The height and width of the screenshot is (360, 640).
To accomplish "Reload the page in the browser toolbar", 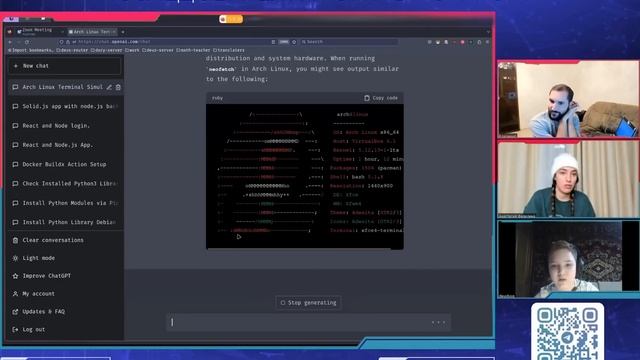I will pos(27,42).
